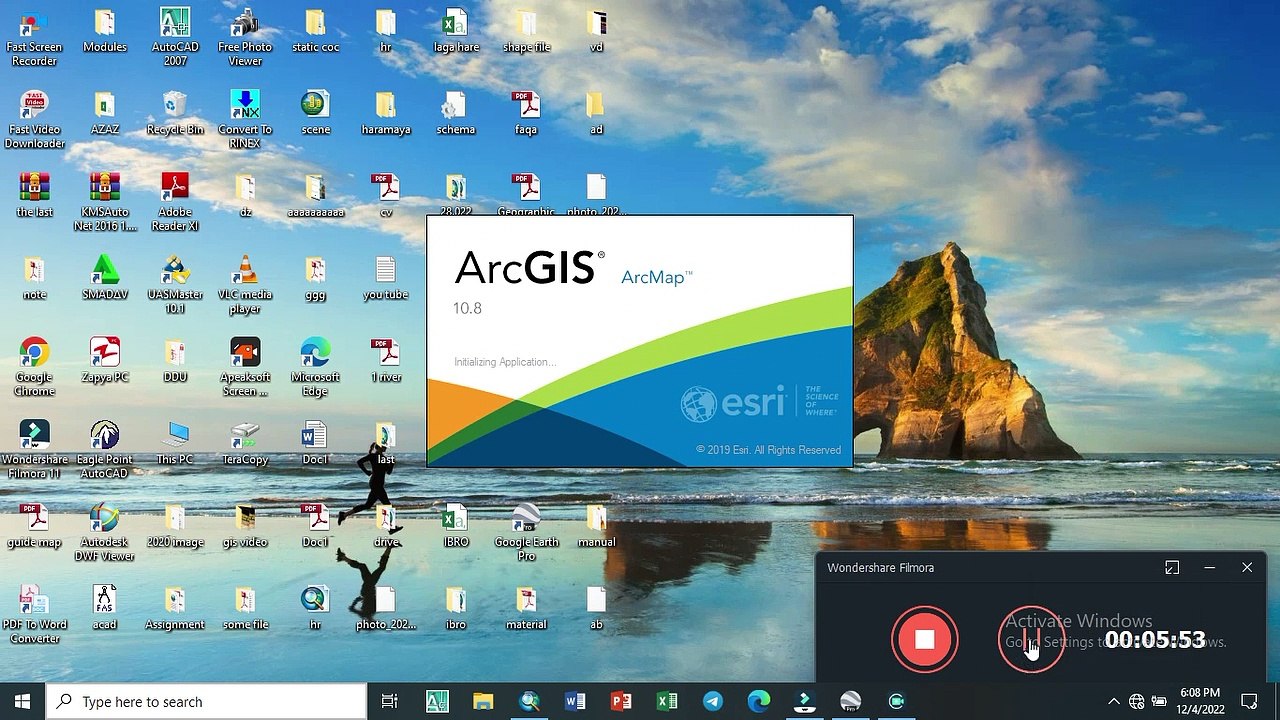
Task: Select the dz folder
Action: click(245, 196)
